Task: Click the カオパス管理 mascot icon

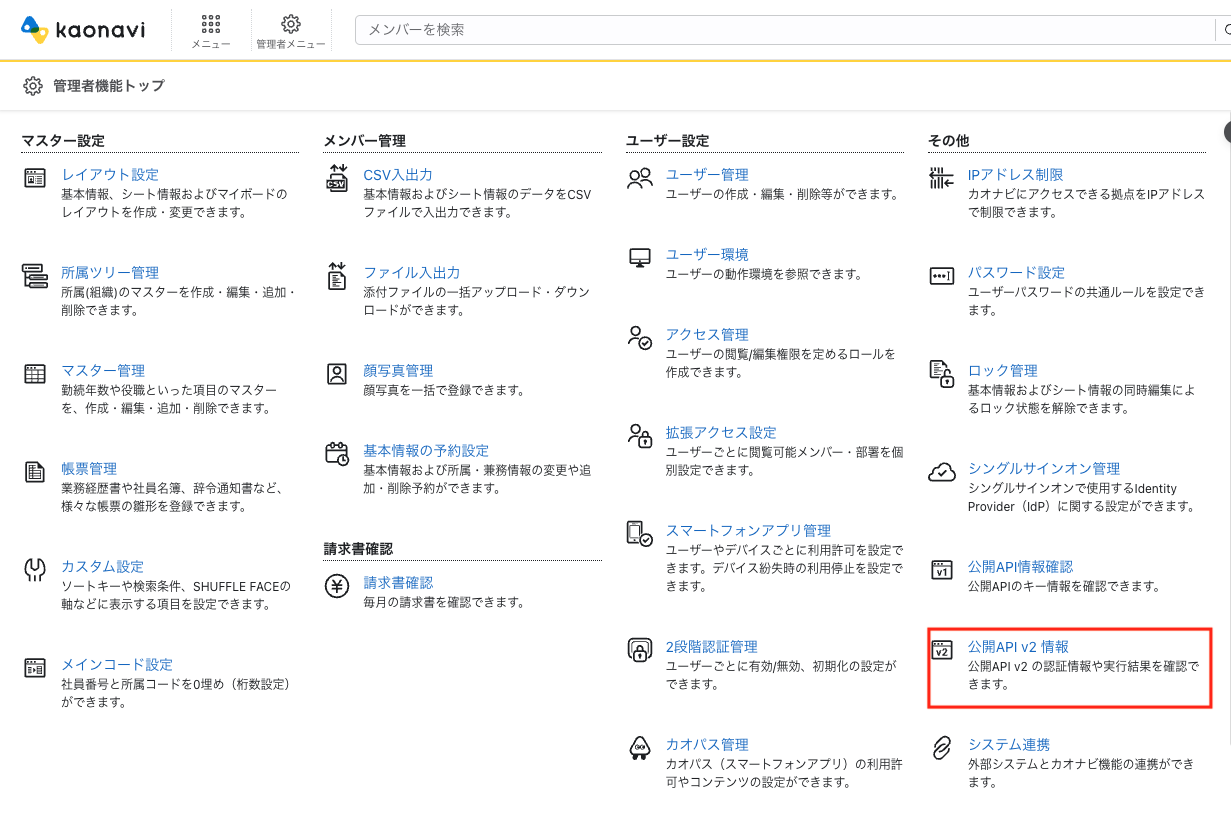Action: (x=639, y=748)
